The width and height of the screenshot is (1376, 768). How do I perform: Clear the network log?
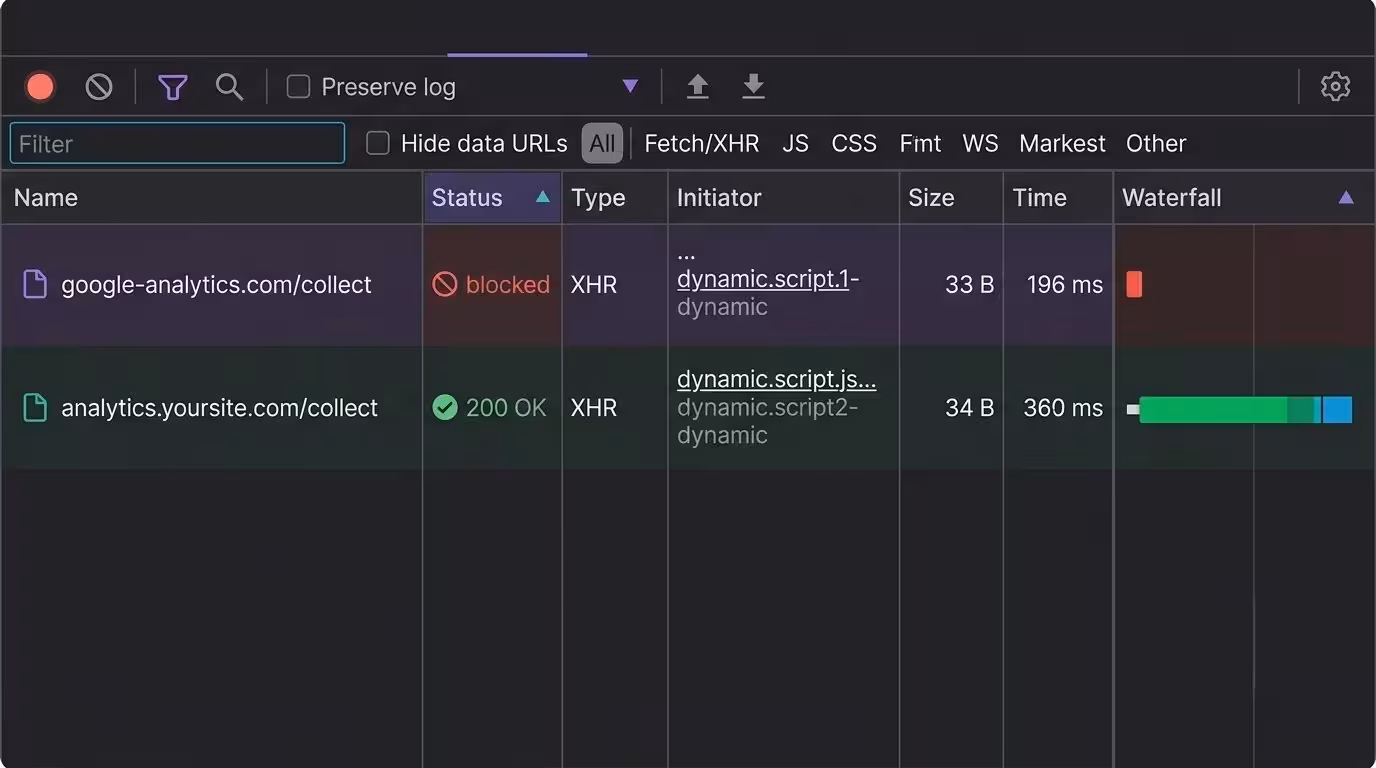point(99,87)
